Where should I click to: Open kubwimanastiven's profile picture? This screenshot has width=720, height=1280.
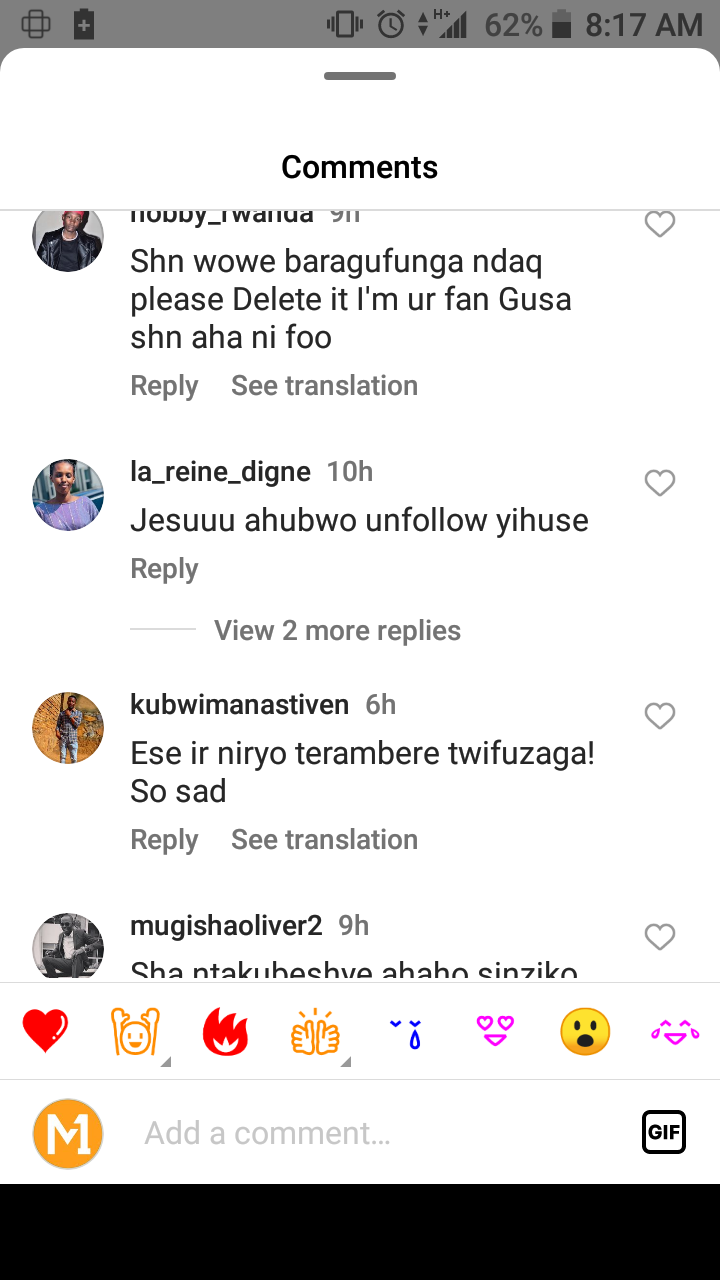tap(68, 728)
